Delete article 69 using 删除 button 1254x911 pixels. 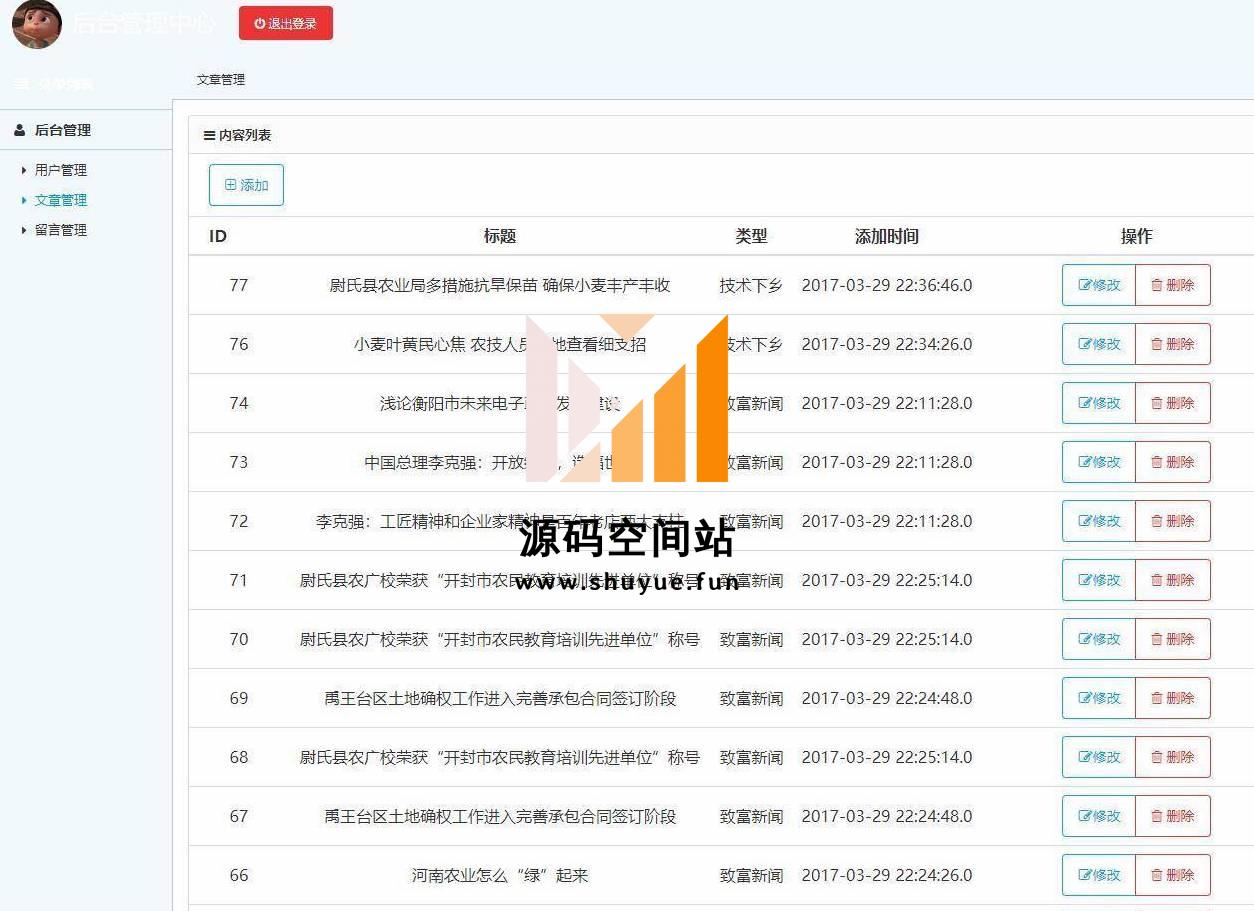coord(1173,698)
